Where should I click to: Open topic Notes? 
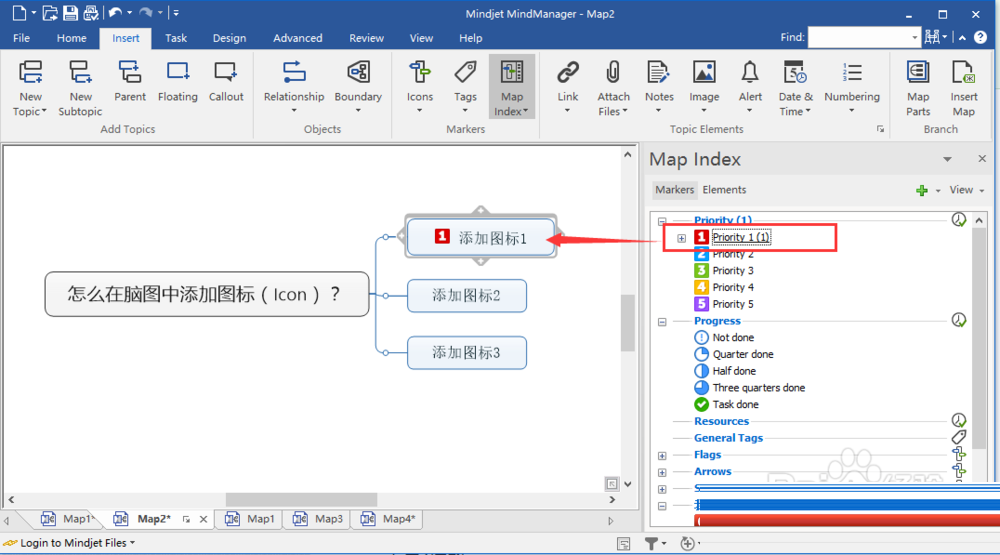click(659, 87)
